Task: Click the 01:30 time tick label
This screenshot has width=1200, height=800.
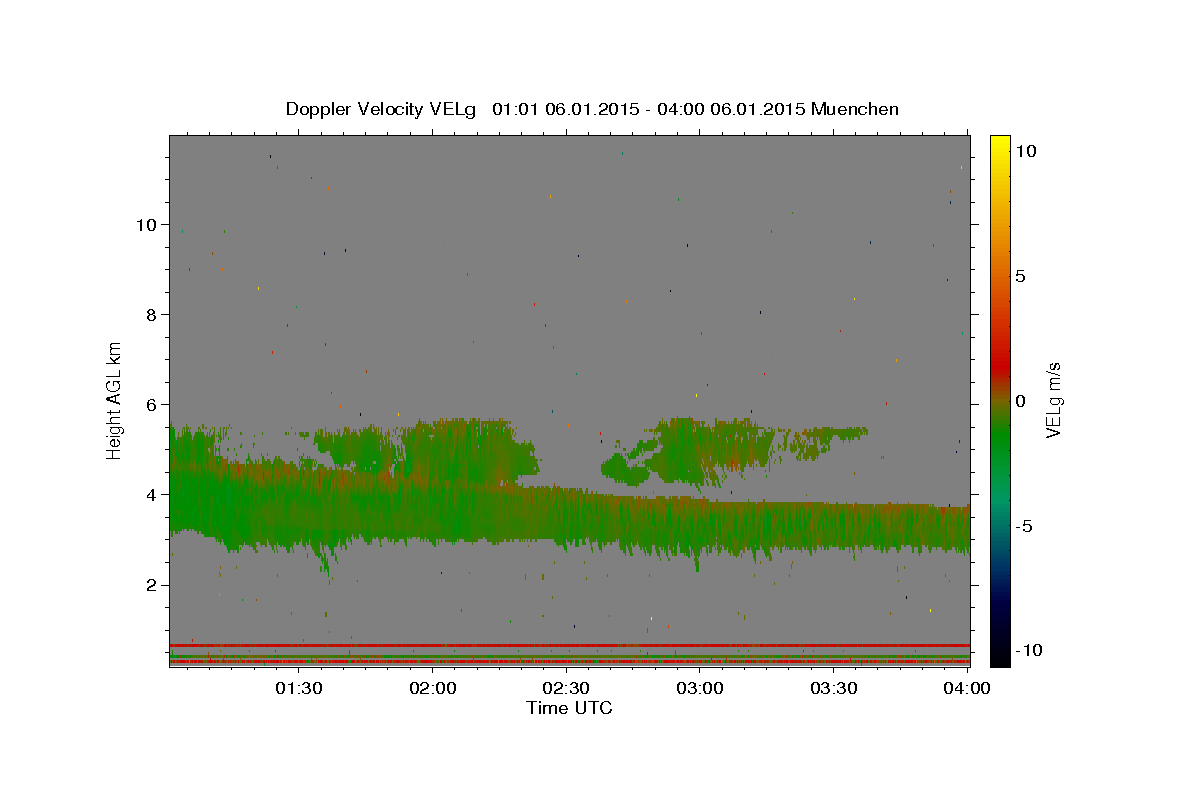Action: pyautogui.click(x=298, y=688)
